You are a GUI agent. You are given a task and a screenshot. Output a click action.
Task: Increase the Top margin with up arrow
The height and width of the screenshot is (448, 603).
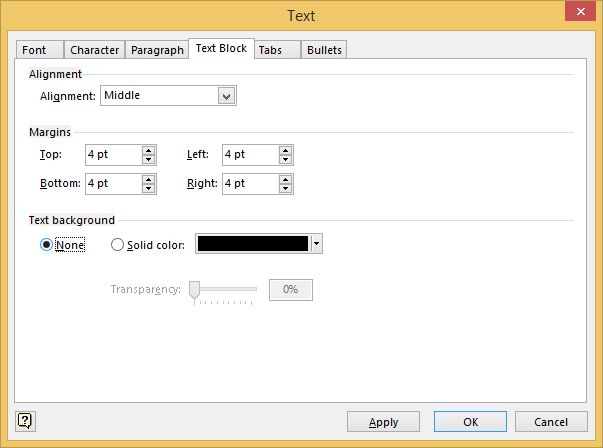click(149, 150)
